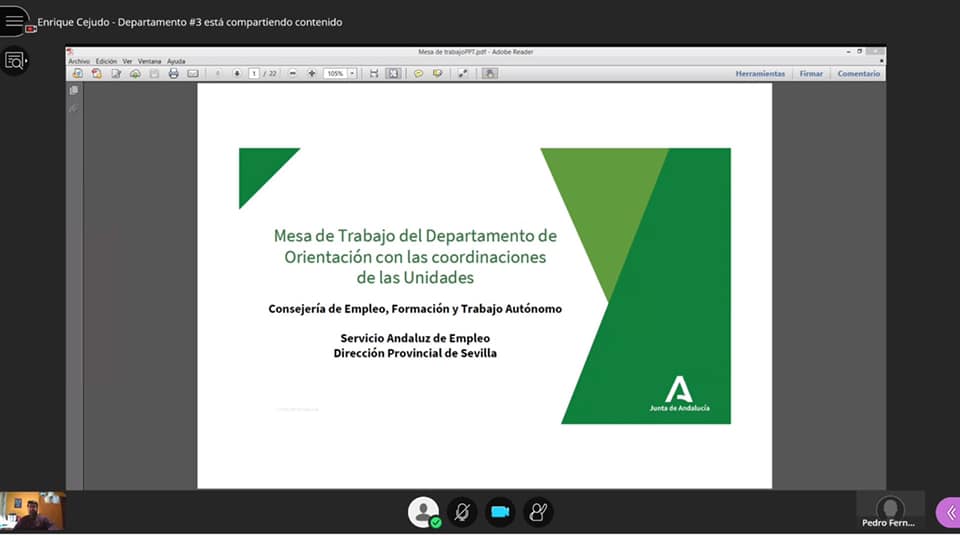The image size is (960, 536).
Task: Open the Ver menu
Action: coord(127,61)
